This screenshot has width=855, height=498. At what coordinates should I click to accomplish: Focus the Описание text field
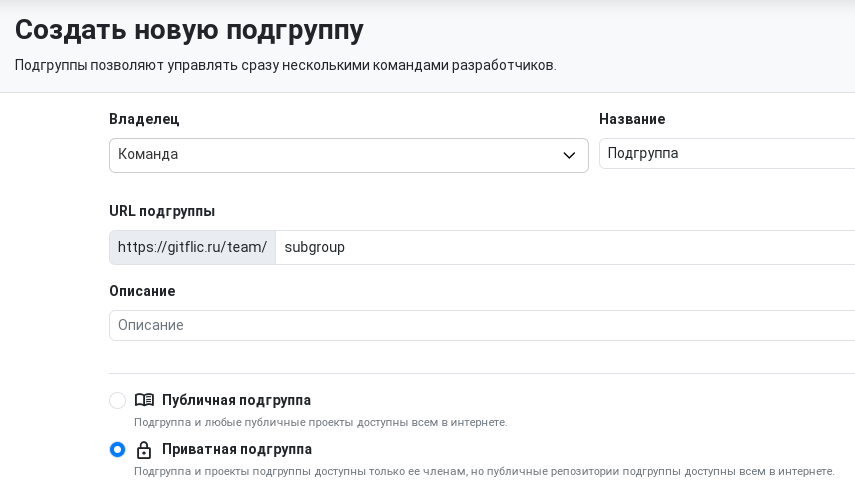pos(482,325)
